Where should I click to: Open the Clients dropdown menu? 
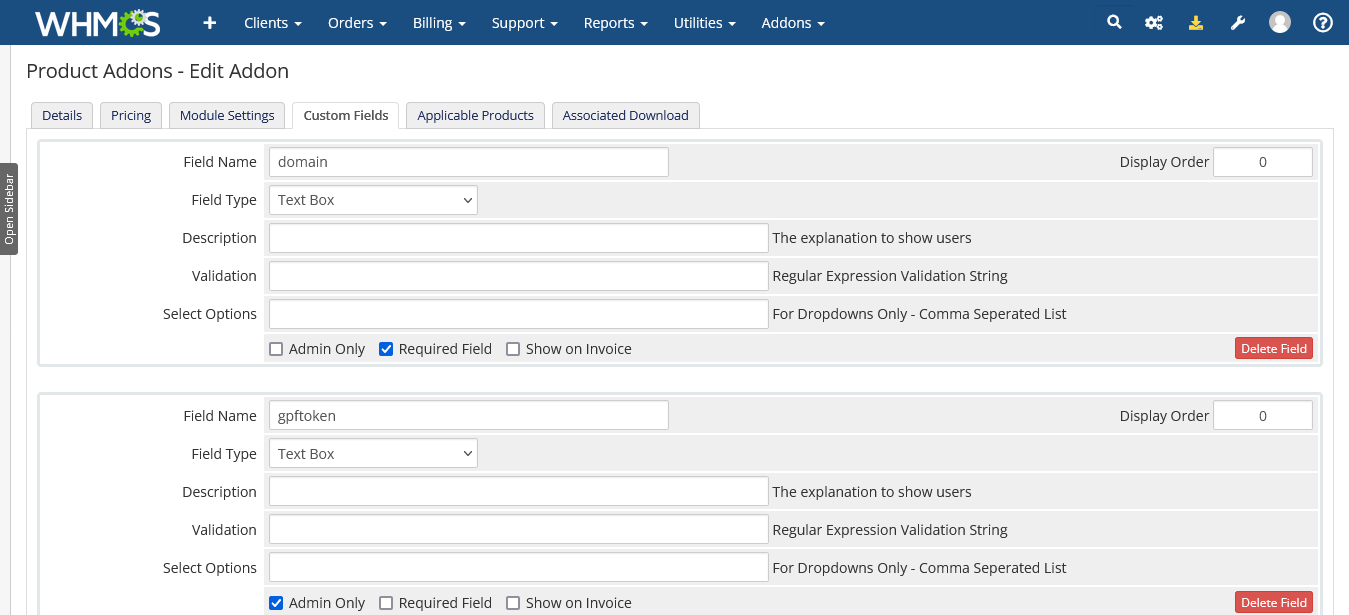click(x=273, y=23)
